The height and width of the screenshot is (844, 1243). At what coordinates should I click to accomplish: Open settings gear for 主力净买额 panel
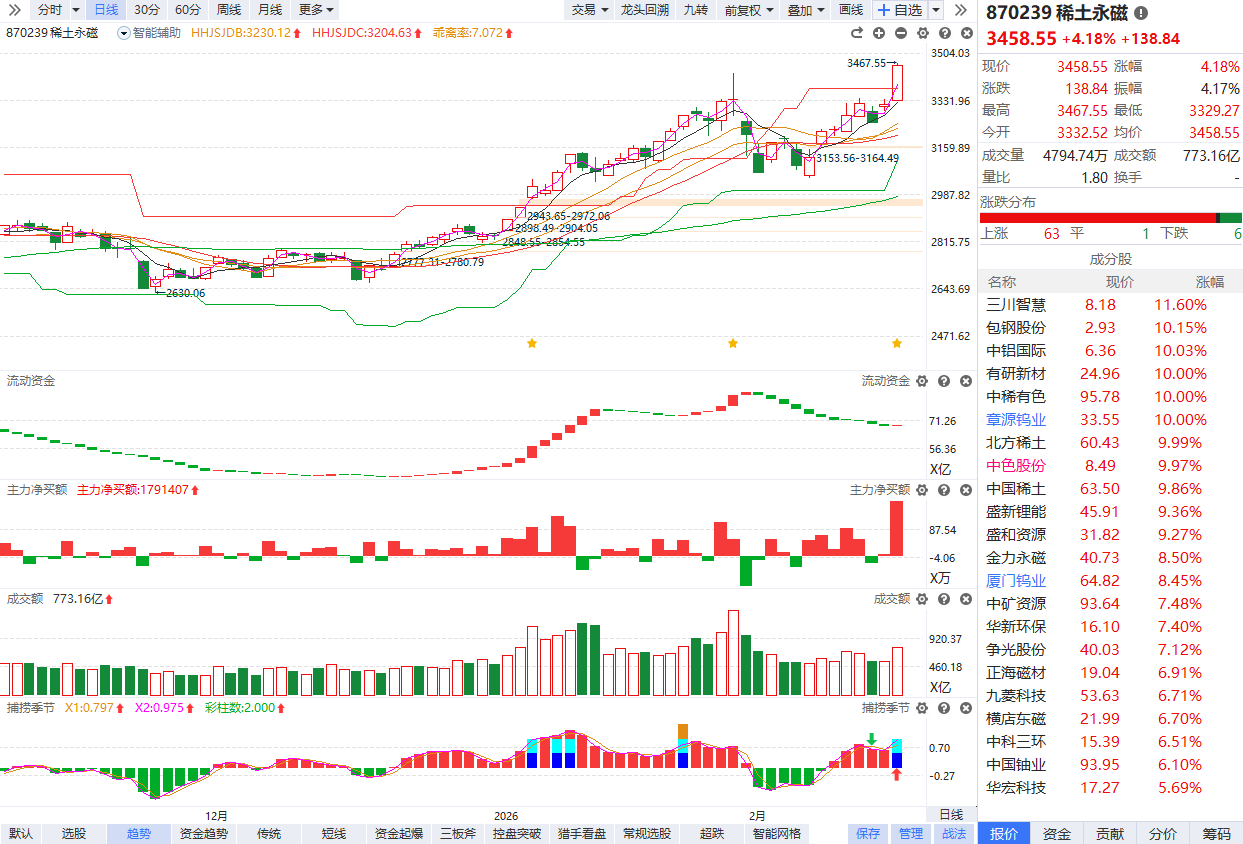pyautogui.click(x=921, y=490)
